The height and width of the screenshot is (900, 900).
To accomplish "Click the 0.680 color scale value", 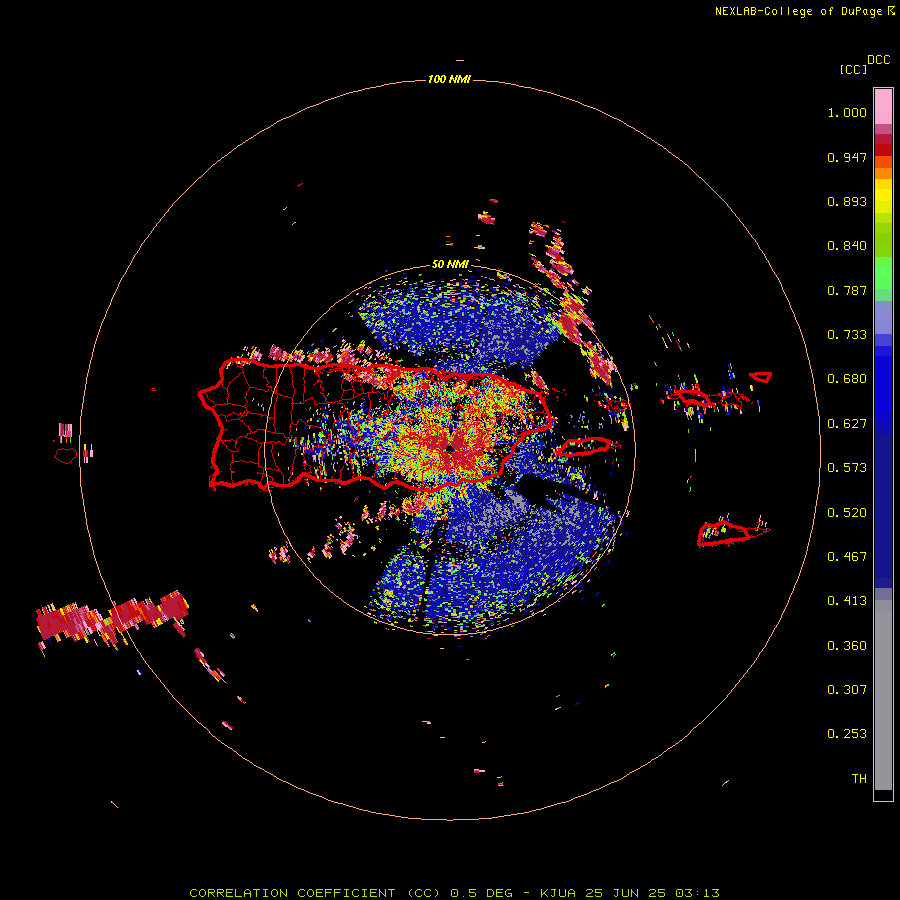I will [x=847, y=379].
